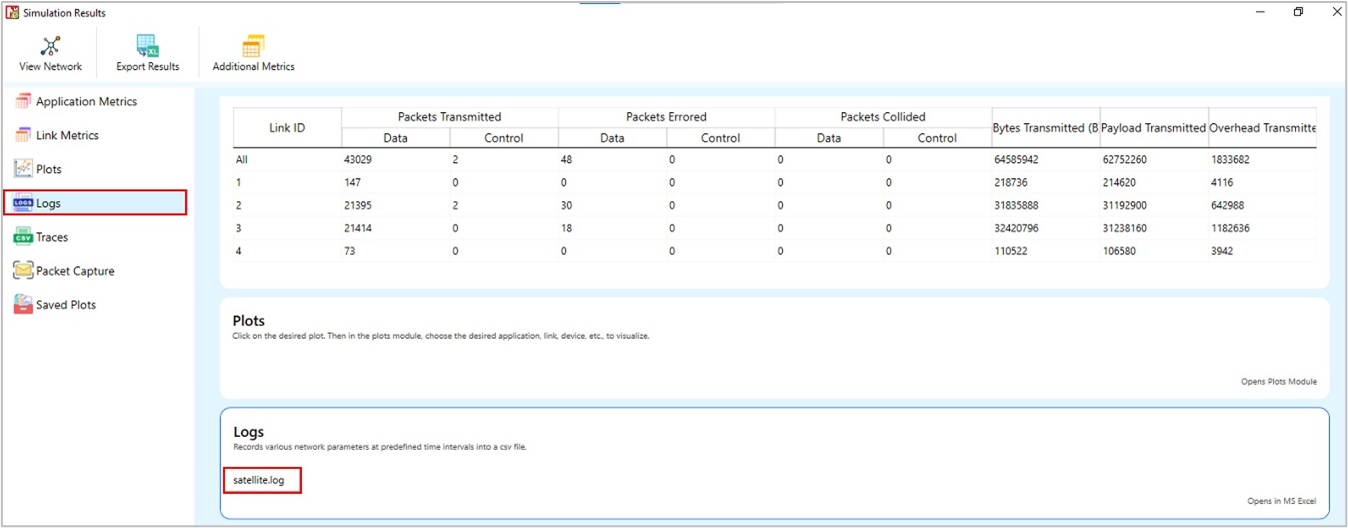Open Application Metrics in the sidebar
The image size is (1348, 528).
[x=86, y=101]
